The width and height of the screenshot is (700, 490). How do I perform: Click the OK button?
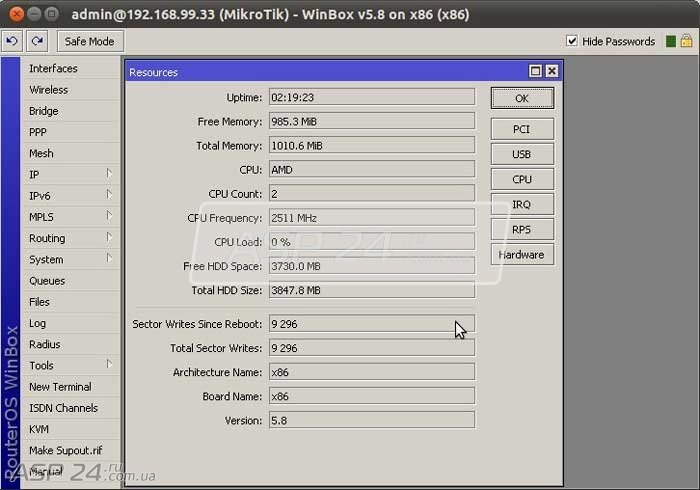(x=522, y=98)
